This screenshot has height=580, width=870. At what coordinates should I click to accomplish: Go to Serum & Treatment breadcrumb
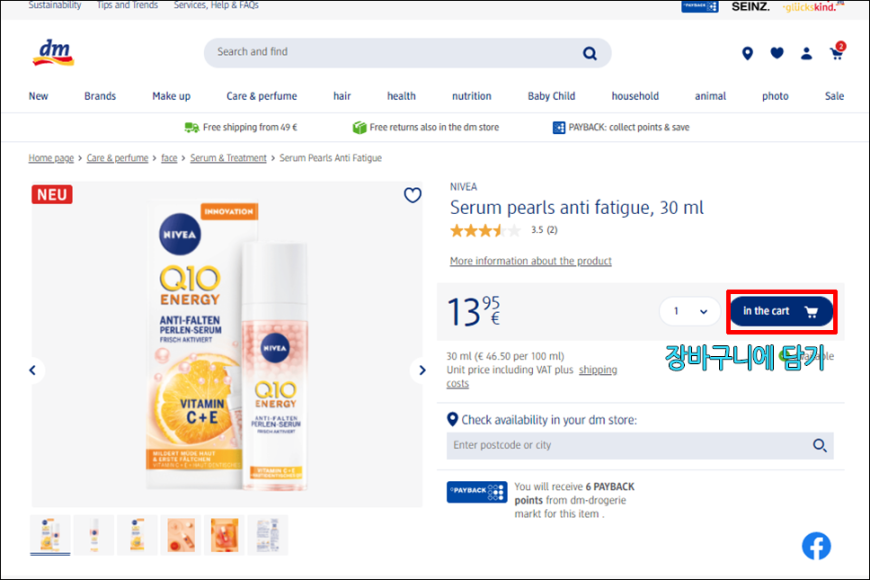(x=228, y=158)
